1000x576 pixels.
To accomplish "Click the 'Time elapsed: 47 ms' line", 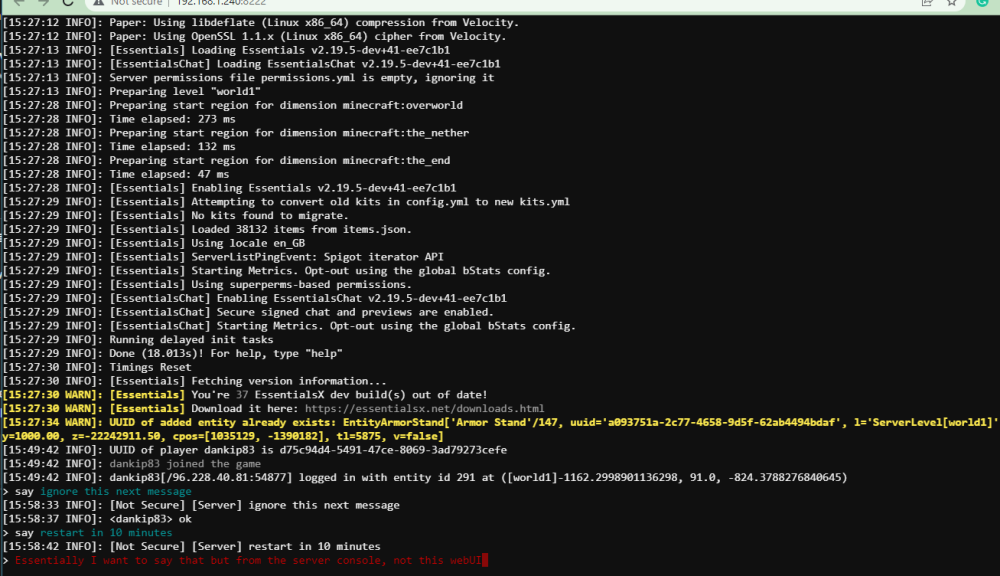I will pos(116,174).
